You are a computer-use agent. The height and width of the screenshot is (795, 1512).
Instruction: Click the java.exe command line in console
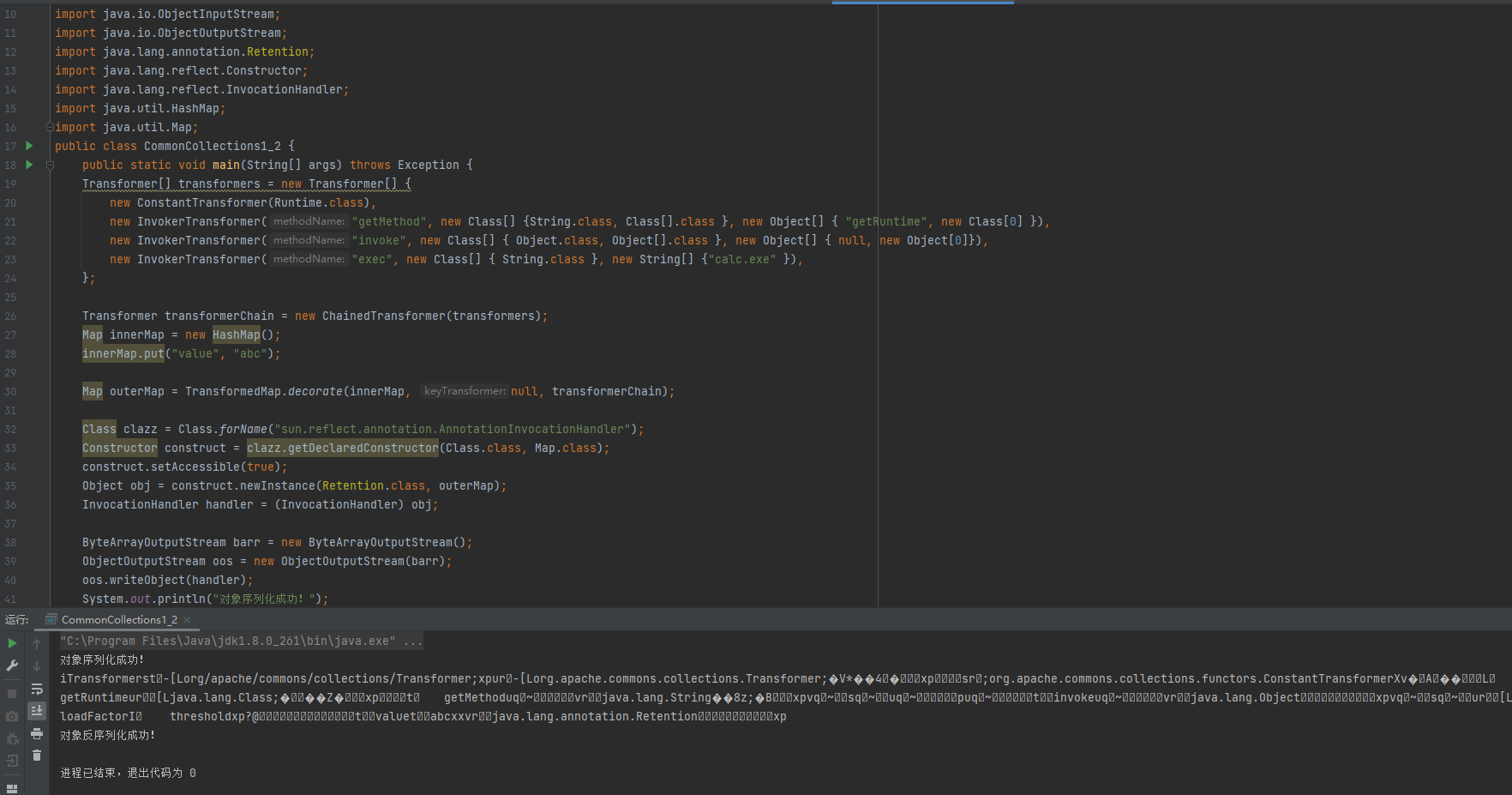click(241, 641)
